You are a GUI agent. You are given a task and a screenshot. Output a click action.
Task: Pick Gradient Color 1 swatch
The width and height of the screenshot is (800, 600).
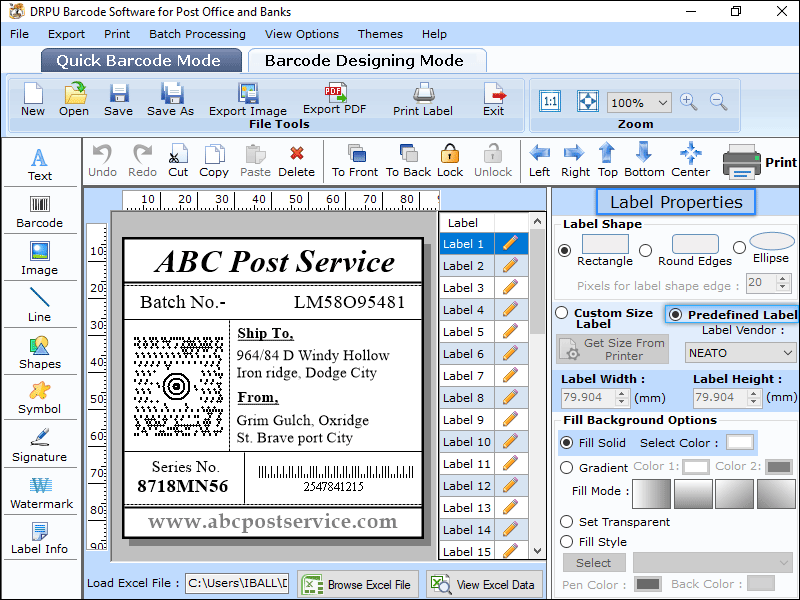click(696, 467)
